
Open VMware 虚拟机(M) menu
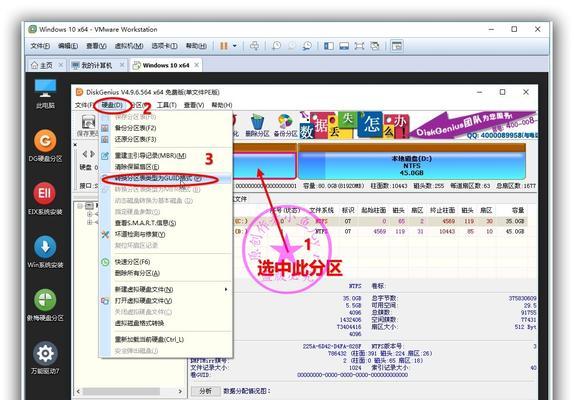(x=129, y=46)
